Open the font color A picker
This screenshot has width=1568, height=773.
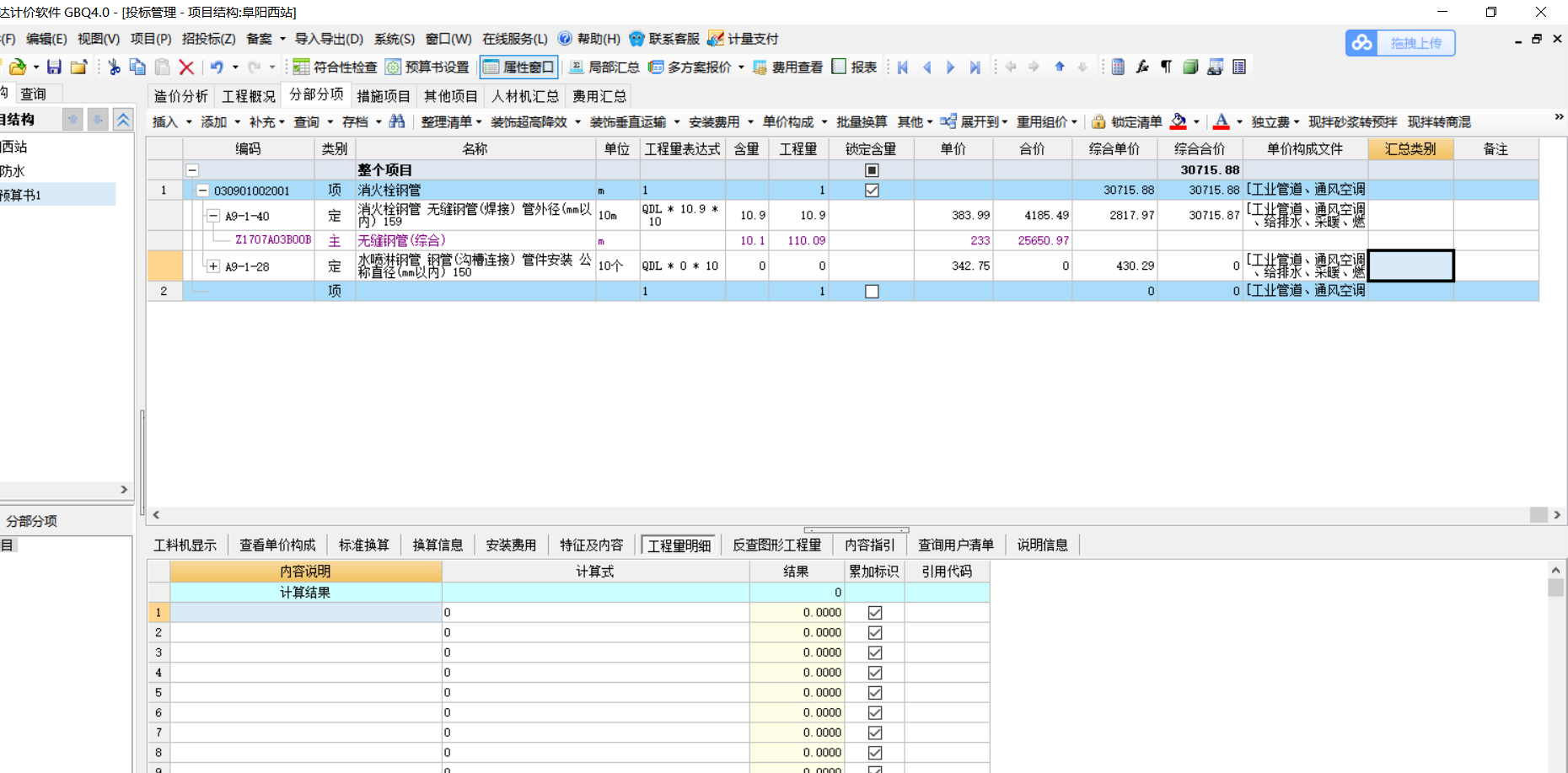pyautogui.click(x=1221, y=122)
